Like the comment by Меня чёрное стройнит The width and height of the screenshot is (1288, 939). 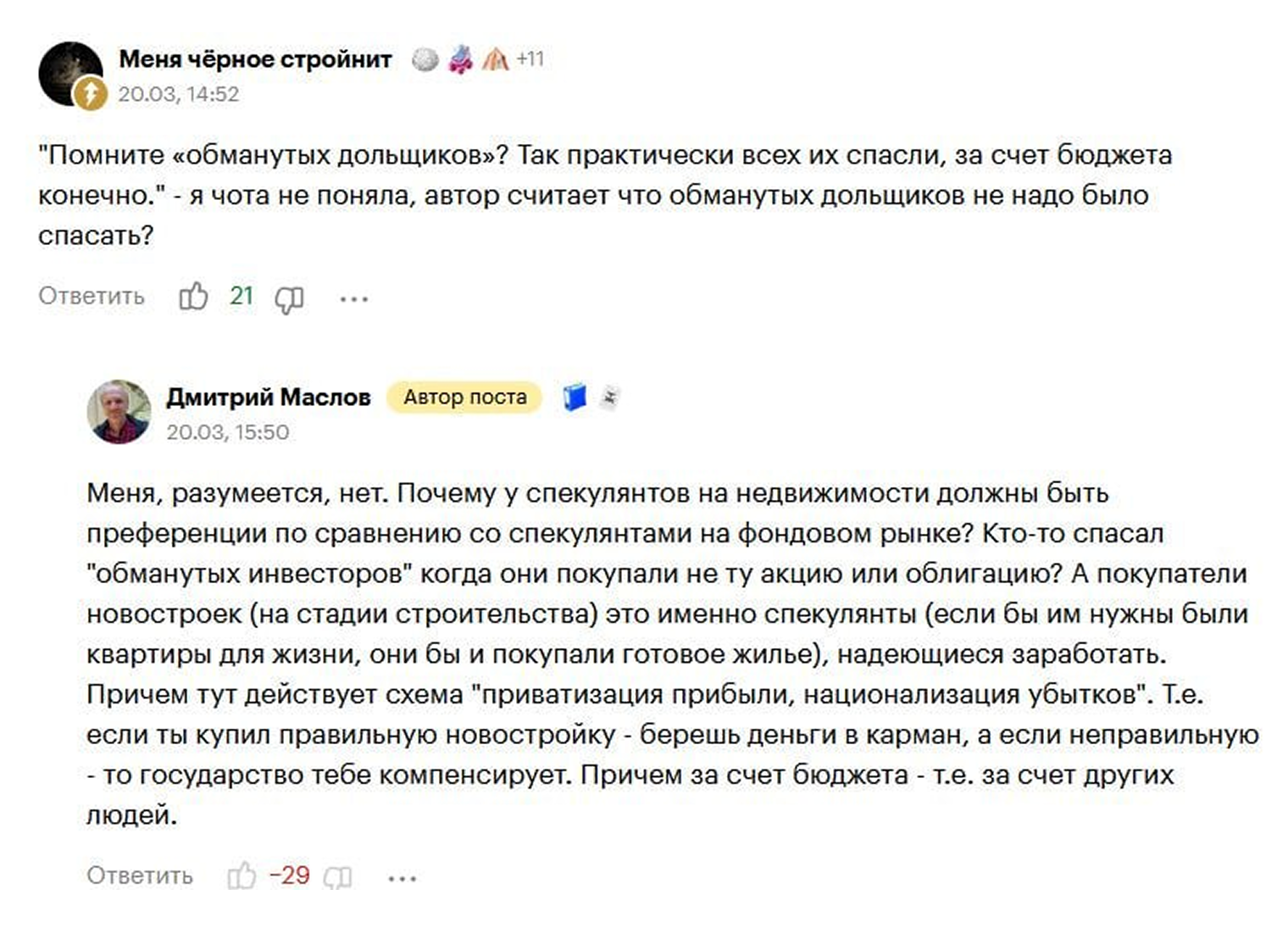pyautogui.click(x=193, y=297)
